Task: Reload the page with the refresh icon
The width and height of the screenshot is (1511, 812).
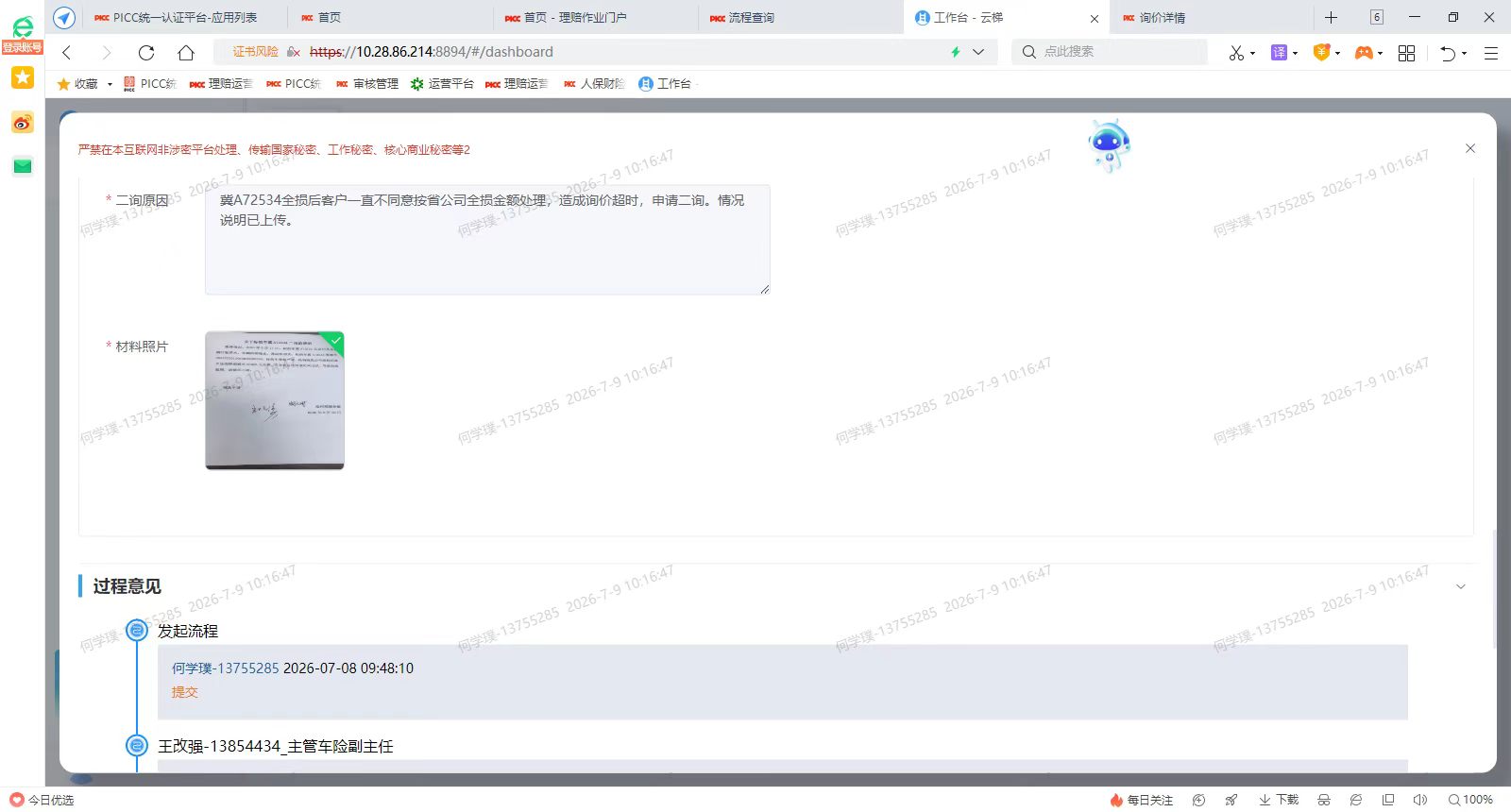Action: (146, 53)
